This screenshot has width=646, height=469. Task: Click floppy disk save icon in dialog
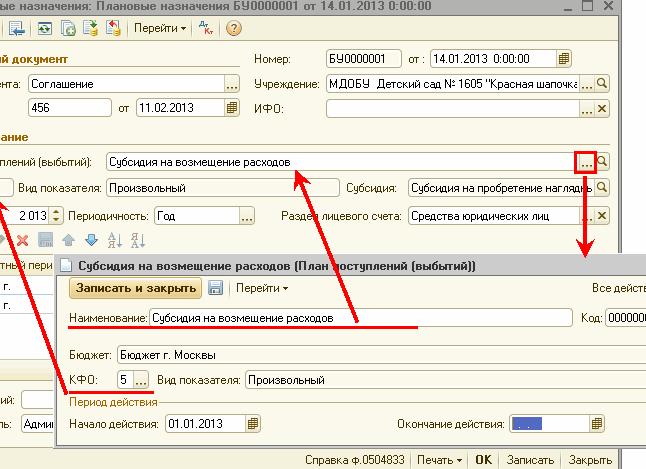tap(215, 288)
